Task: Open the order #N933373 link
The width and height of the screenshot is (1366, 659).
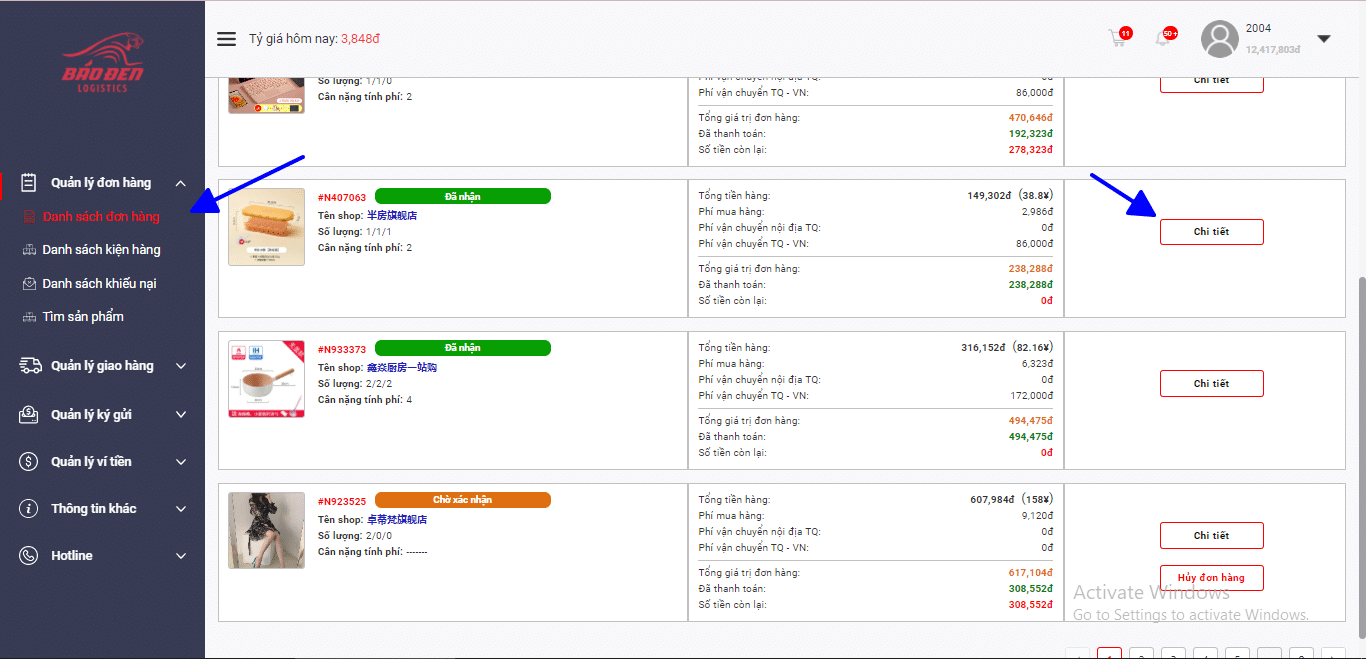Action: point(342,350)
